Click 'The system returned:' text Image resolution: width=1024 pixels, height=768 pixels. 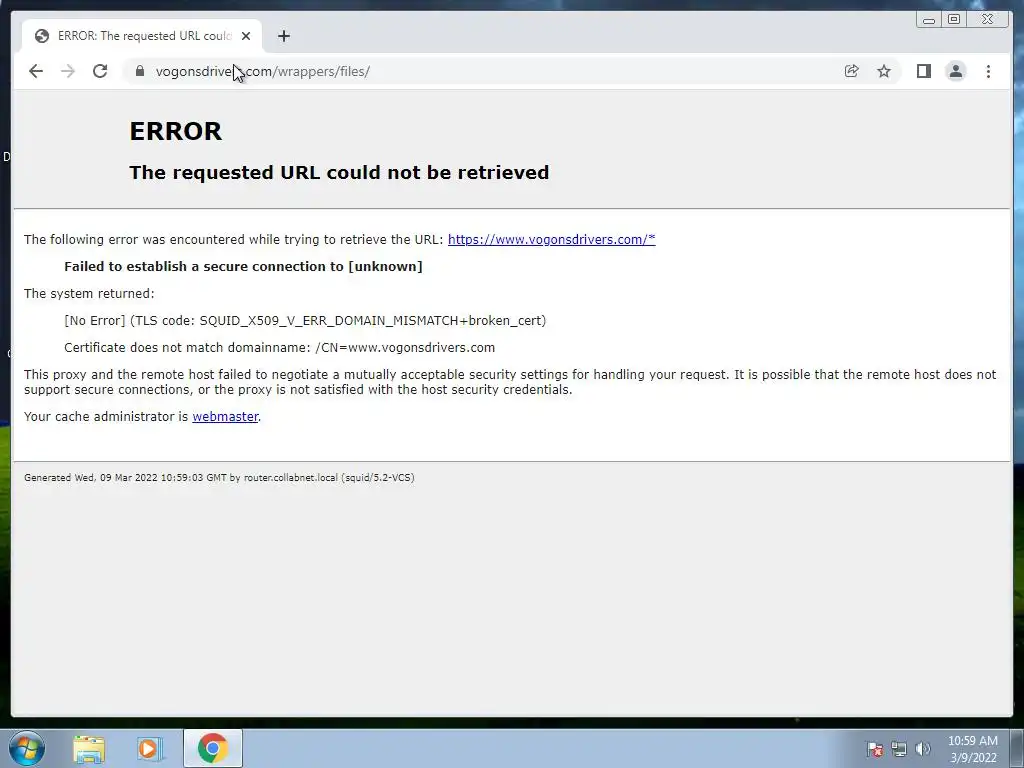(x=89, y=294)
